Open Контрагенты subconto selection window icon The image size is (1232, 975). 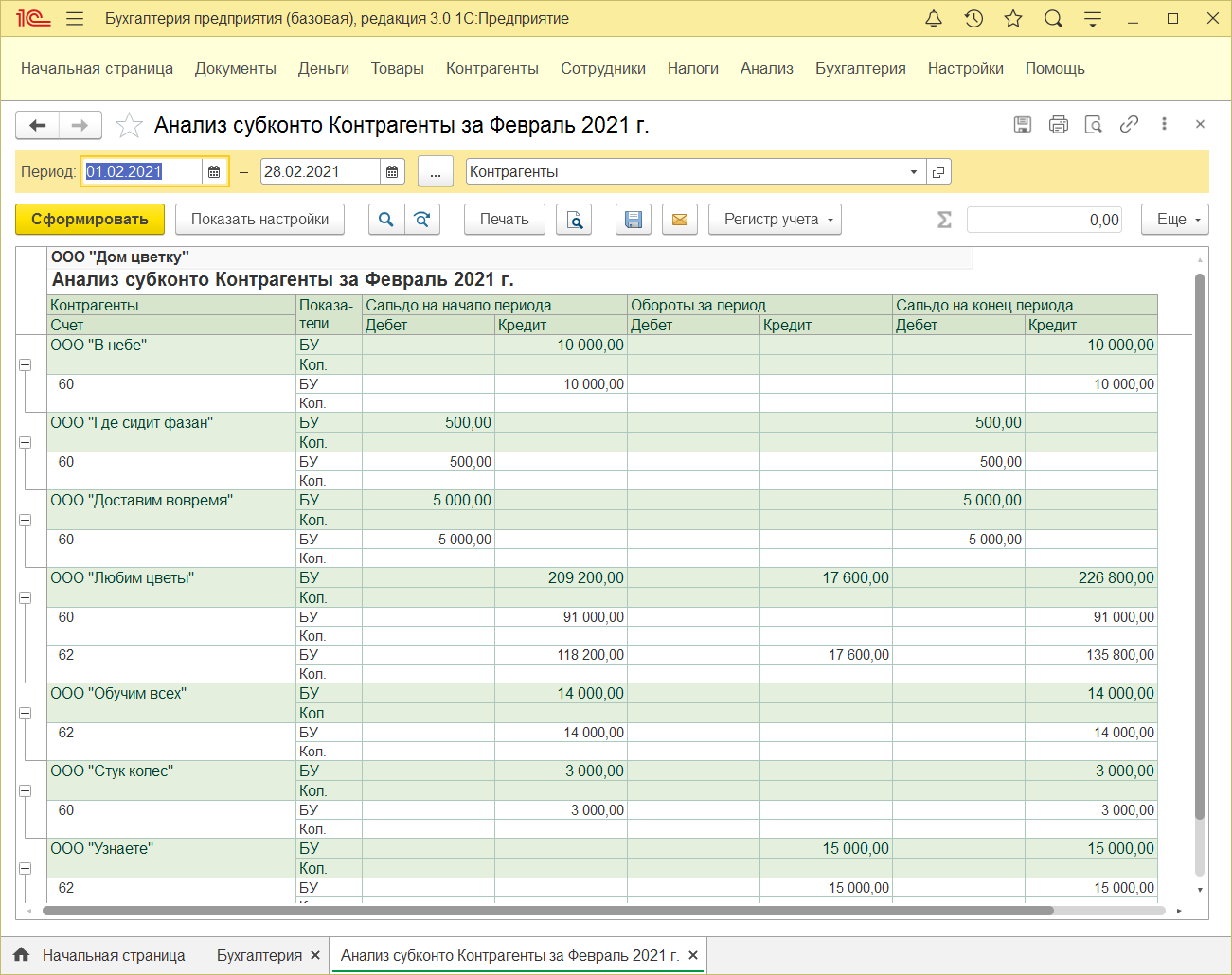point(937,171)
